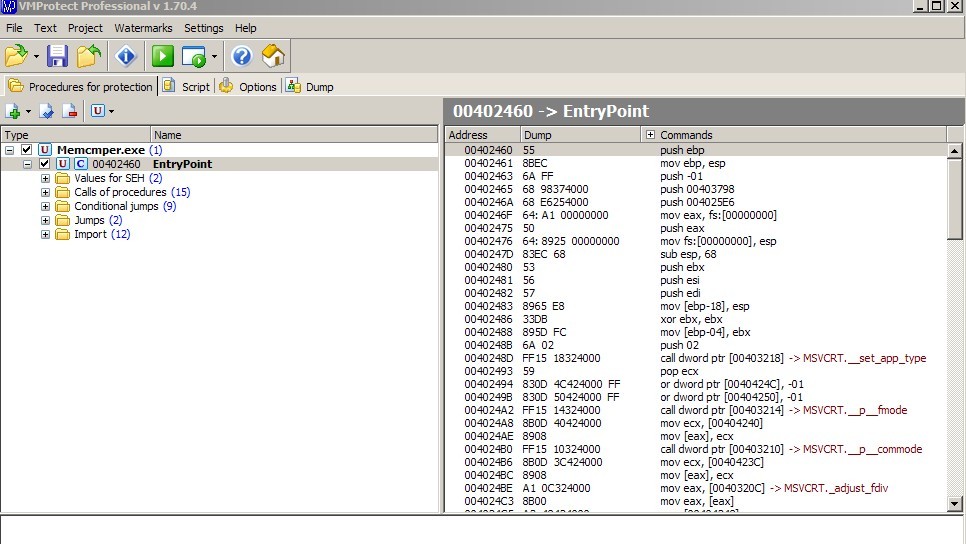Image resolution: width=966 pixels, height=544 pixels.
Task: Collapse the Memcmper.exe tree node
Action: [9, 150]
